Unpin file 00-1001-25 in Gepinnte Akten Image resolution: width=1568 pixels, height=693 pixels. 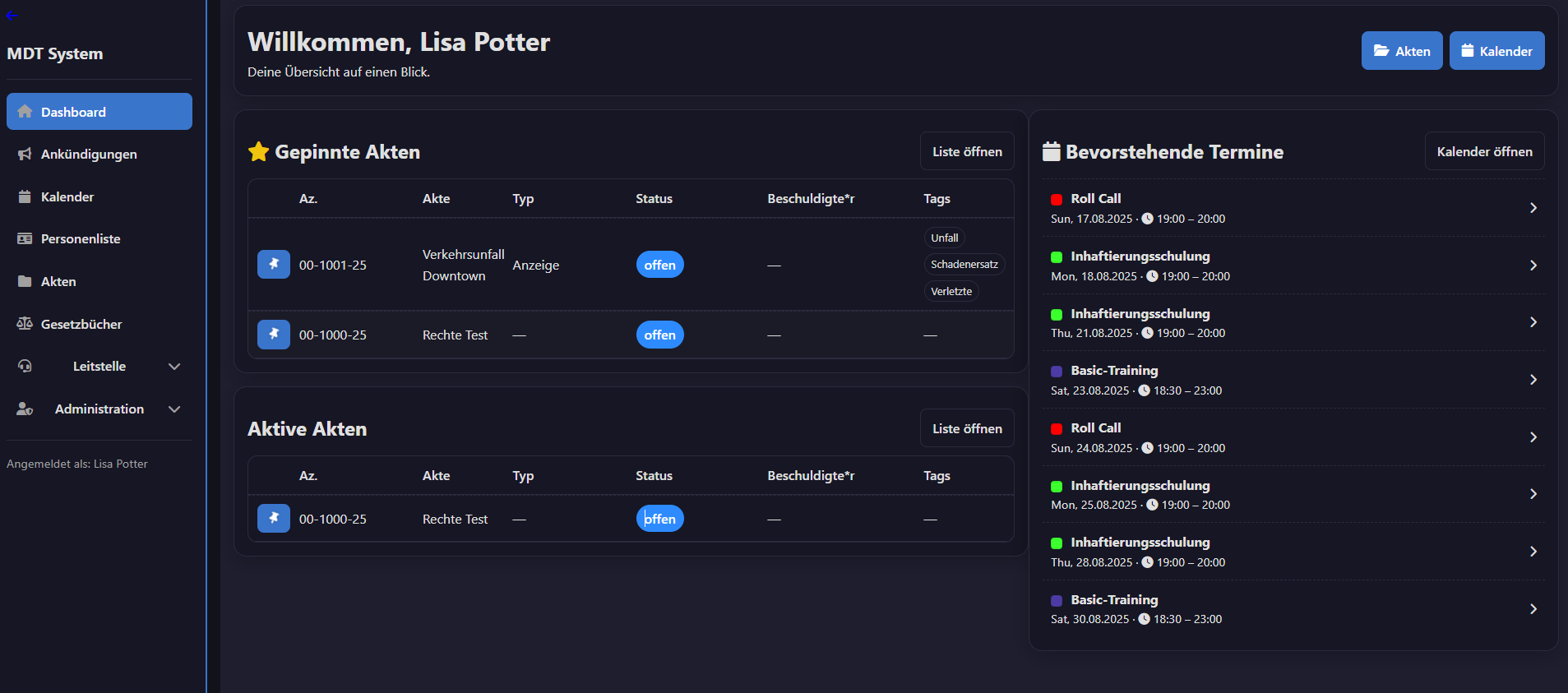274,265
